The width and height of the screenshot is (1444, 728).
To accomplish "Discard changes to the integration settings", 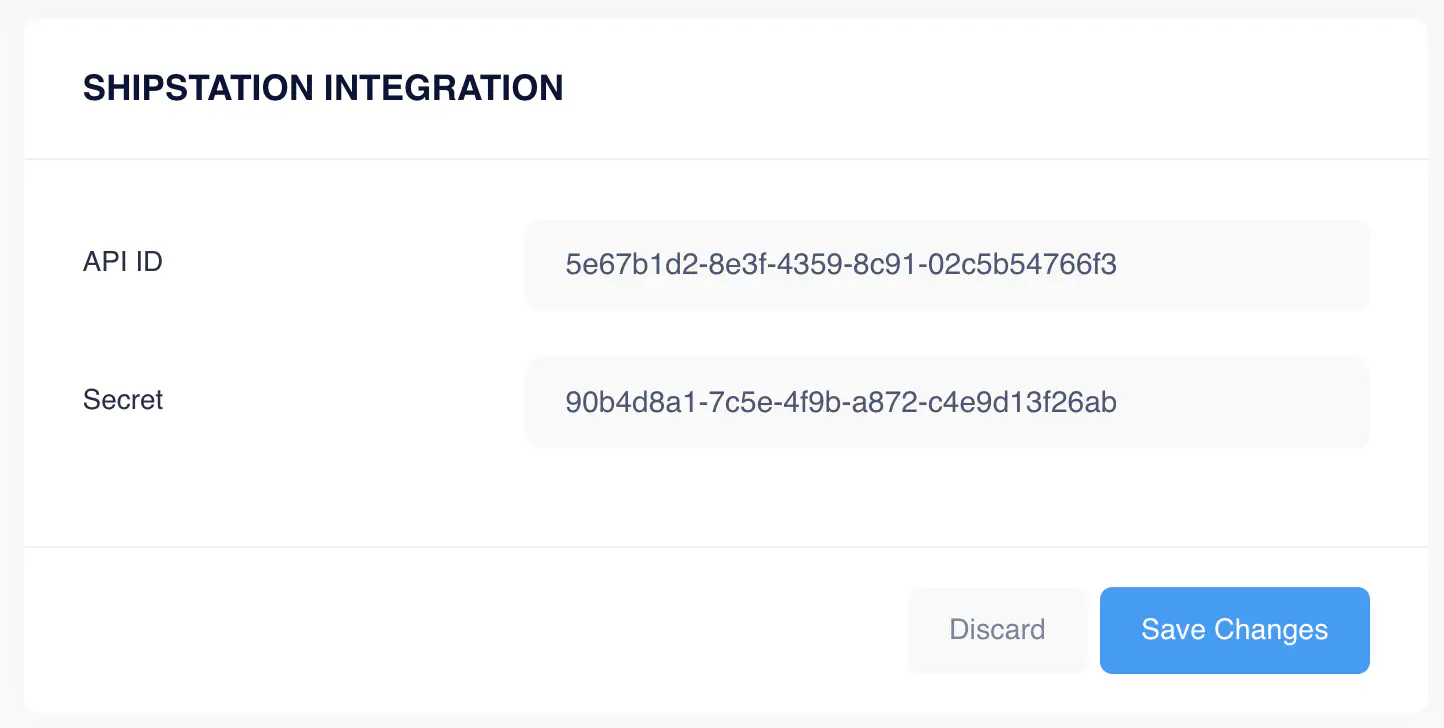I will coord(997,630).
